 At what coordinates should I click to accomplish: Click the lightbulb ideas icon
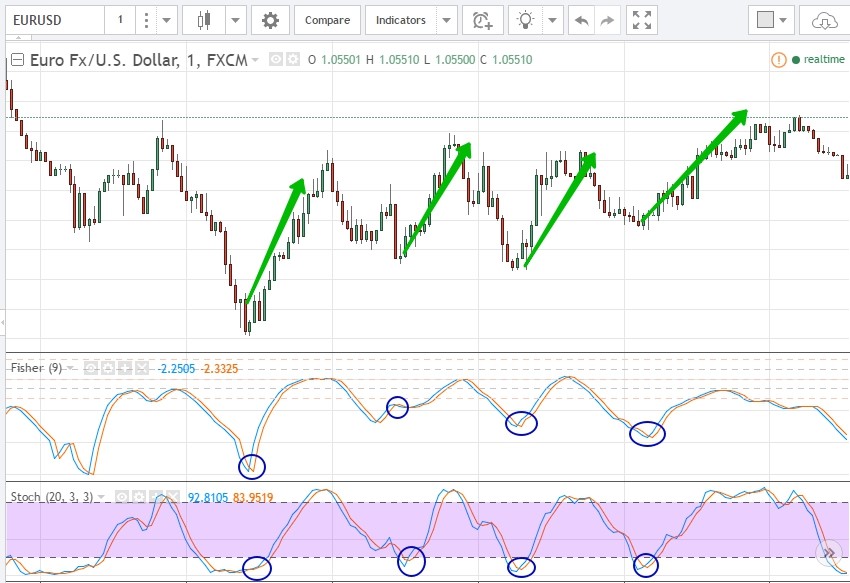click(525, 21)
